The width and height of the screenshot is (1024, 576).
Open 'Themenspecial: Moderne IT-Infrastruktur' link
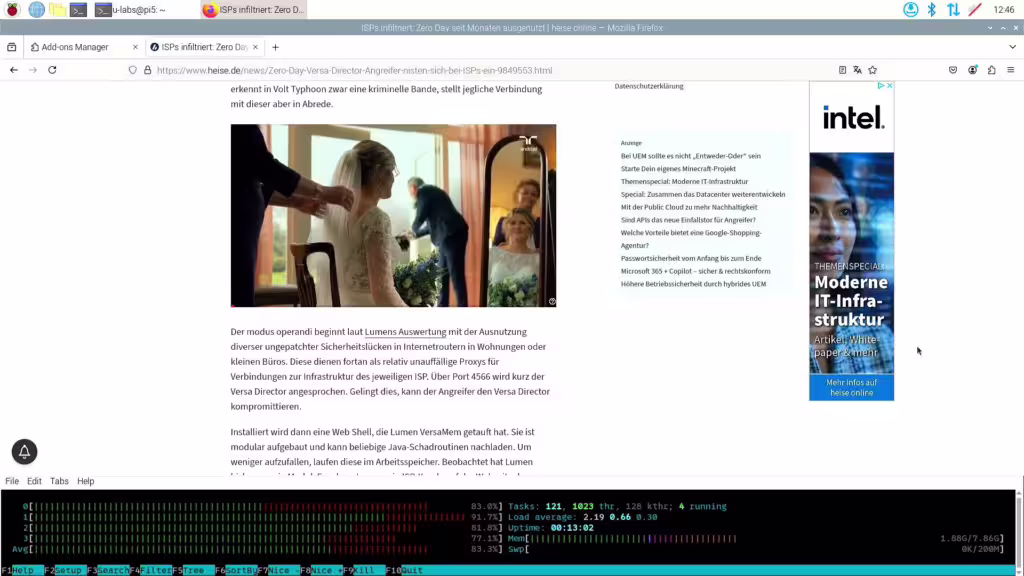(684, 182)
